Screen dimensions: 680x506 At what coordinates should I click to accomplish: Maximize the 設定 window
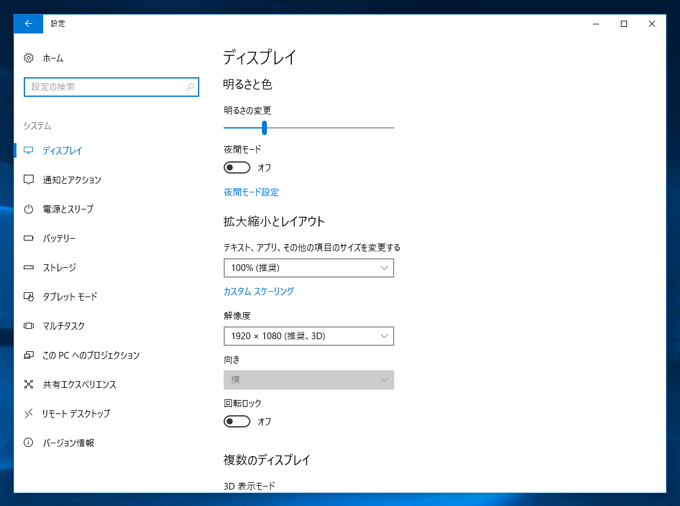pos(624,24)
